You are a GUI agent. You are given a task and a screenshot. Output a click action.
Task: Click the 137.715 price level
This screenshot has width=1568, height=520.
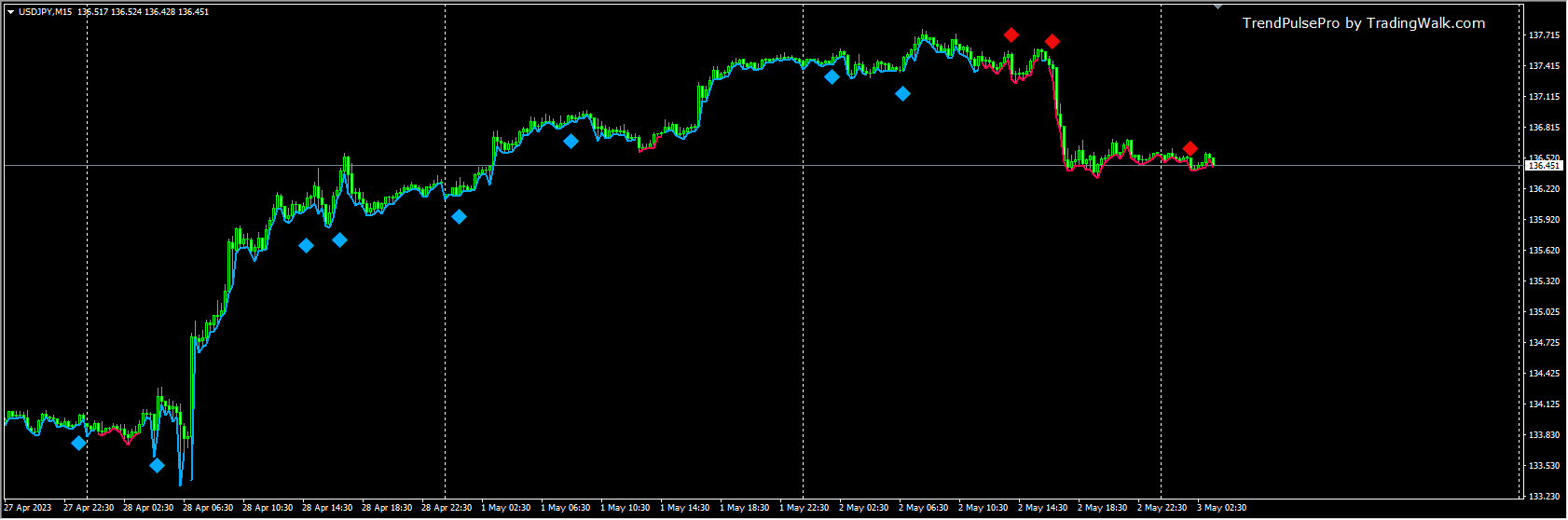pos(1544,35)
